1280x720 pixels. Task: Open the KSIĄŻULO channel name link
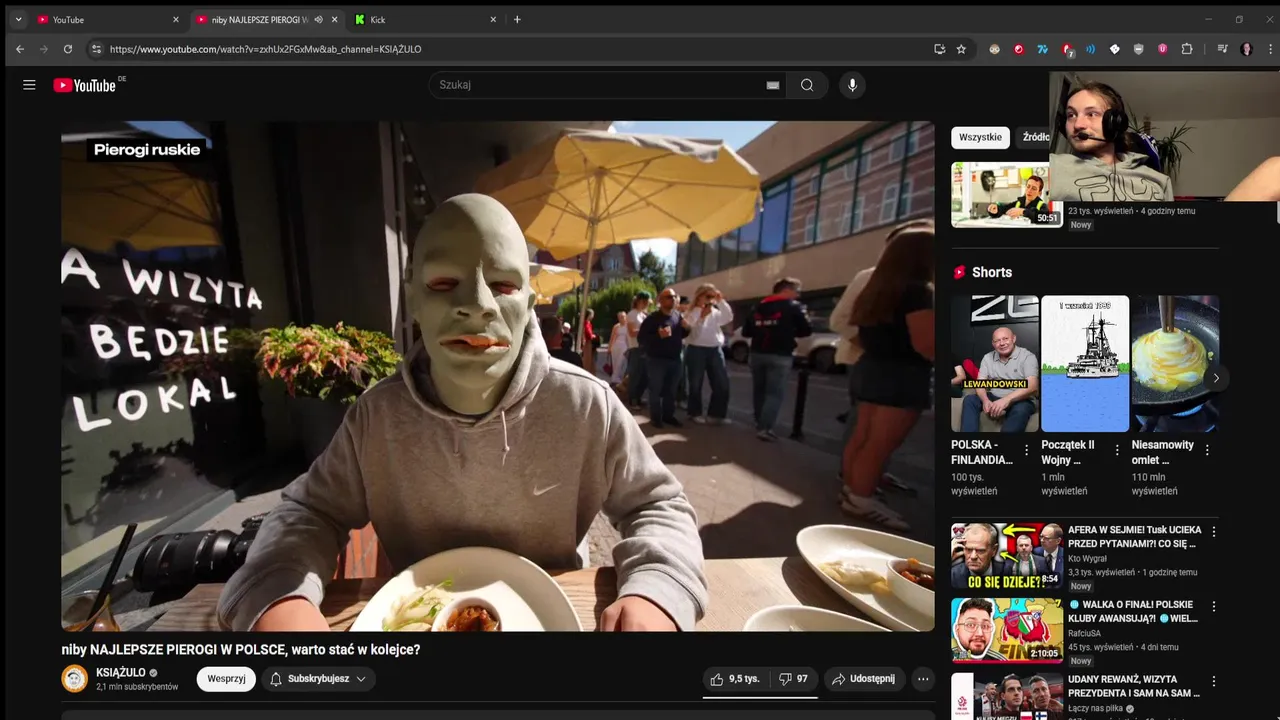coord(121,673)
